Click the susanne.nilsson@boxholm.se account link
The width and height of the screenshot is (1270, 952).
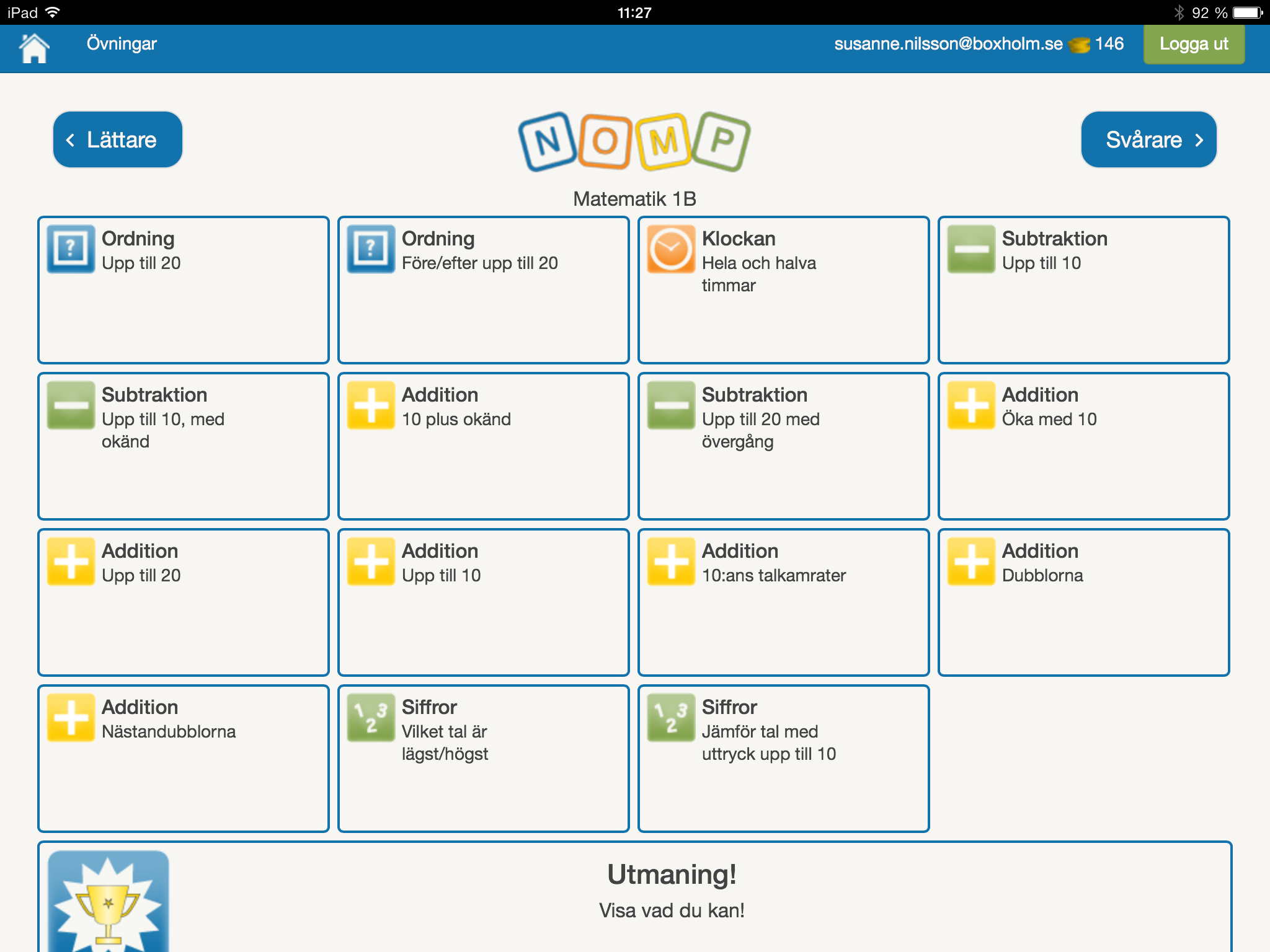[x=948, y=44]
